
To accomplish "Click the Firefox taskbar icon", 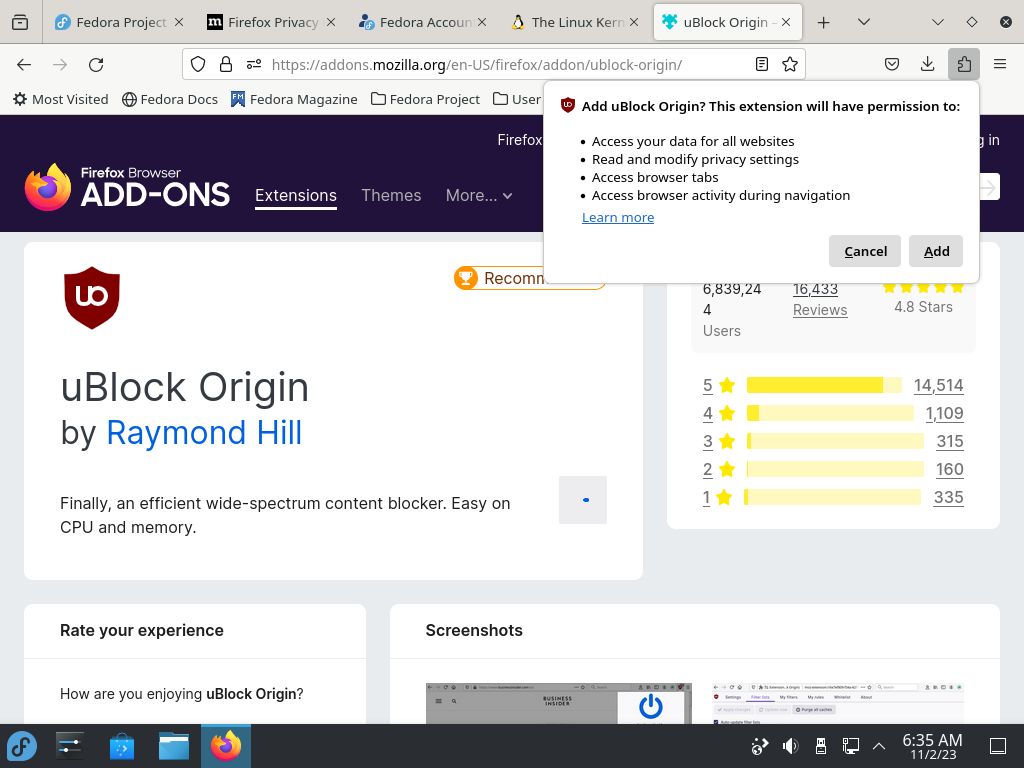I will pyautogui.click(x=226, y=746).
